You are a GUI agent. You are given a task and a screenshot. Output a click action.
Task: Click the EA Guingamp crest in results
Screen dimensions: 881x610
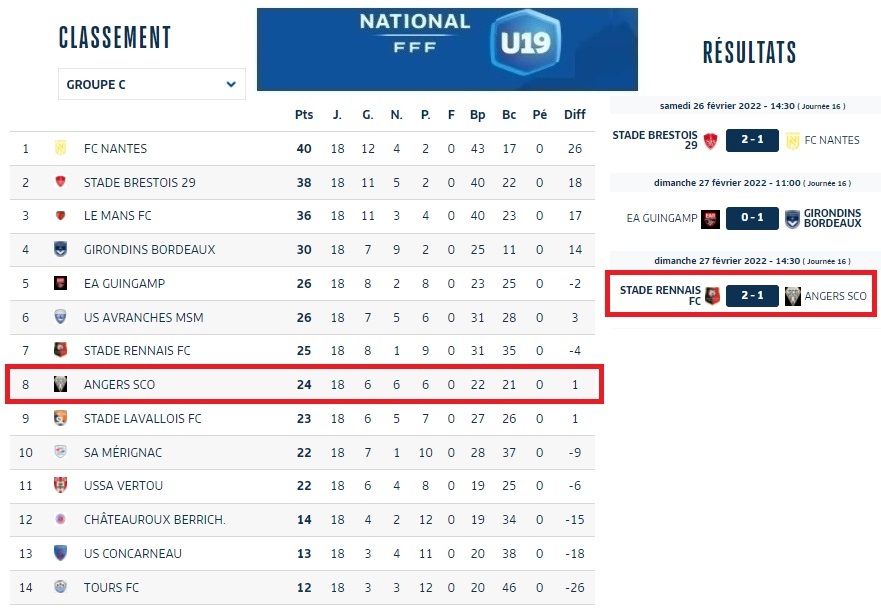click(711, 218)
